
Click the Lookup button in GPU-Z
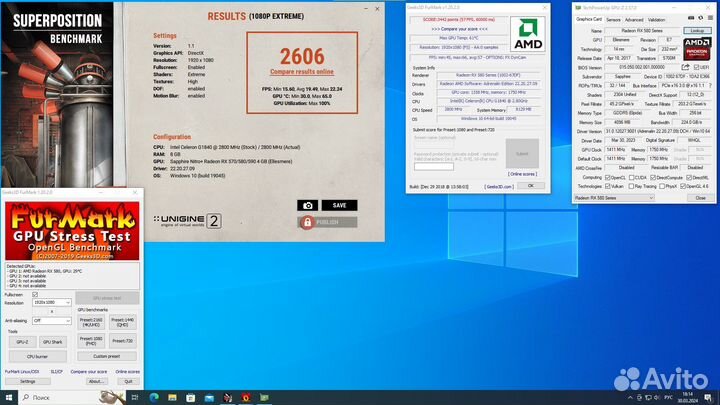coord(697,30)
